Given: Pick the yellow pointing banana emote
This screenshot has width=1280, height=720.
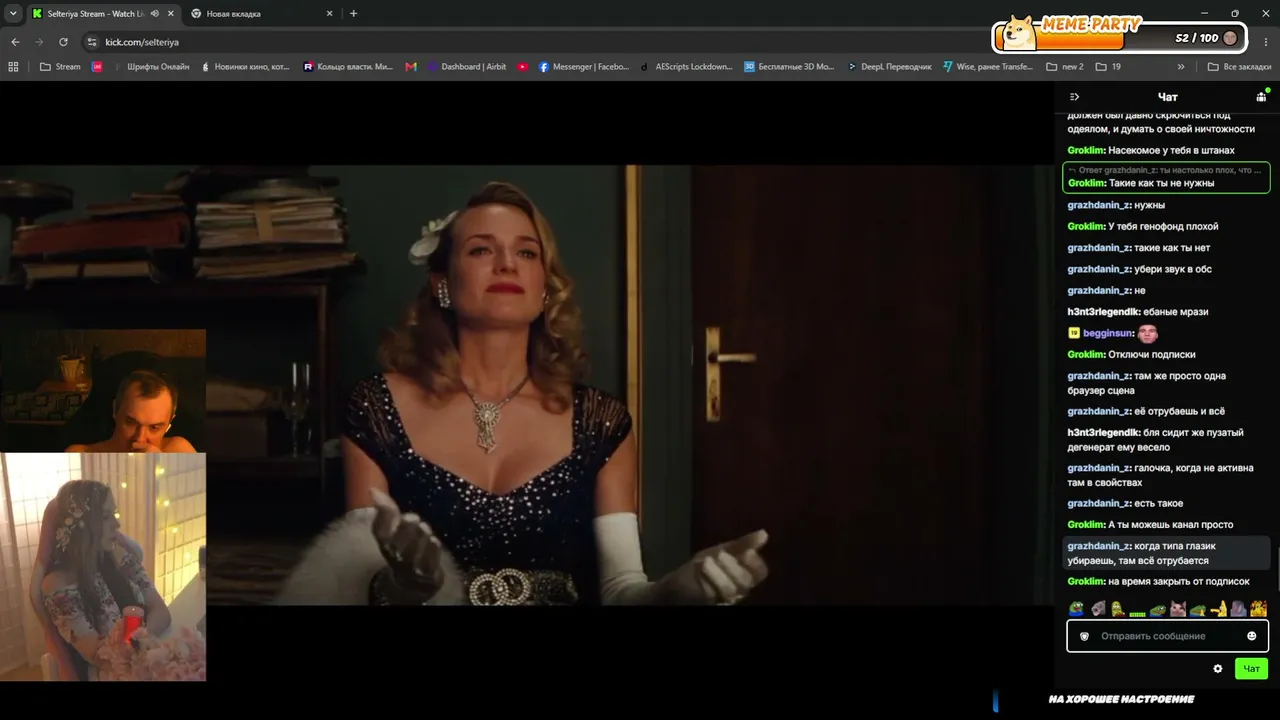Looking at the screenshot, I should 1218,608.
